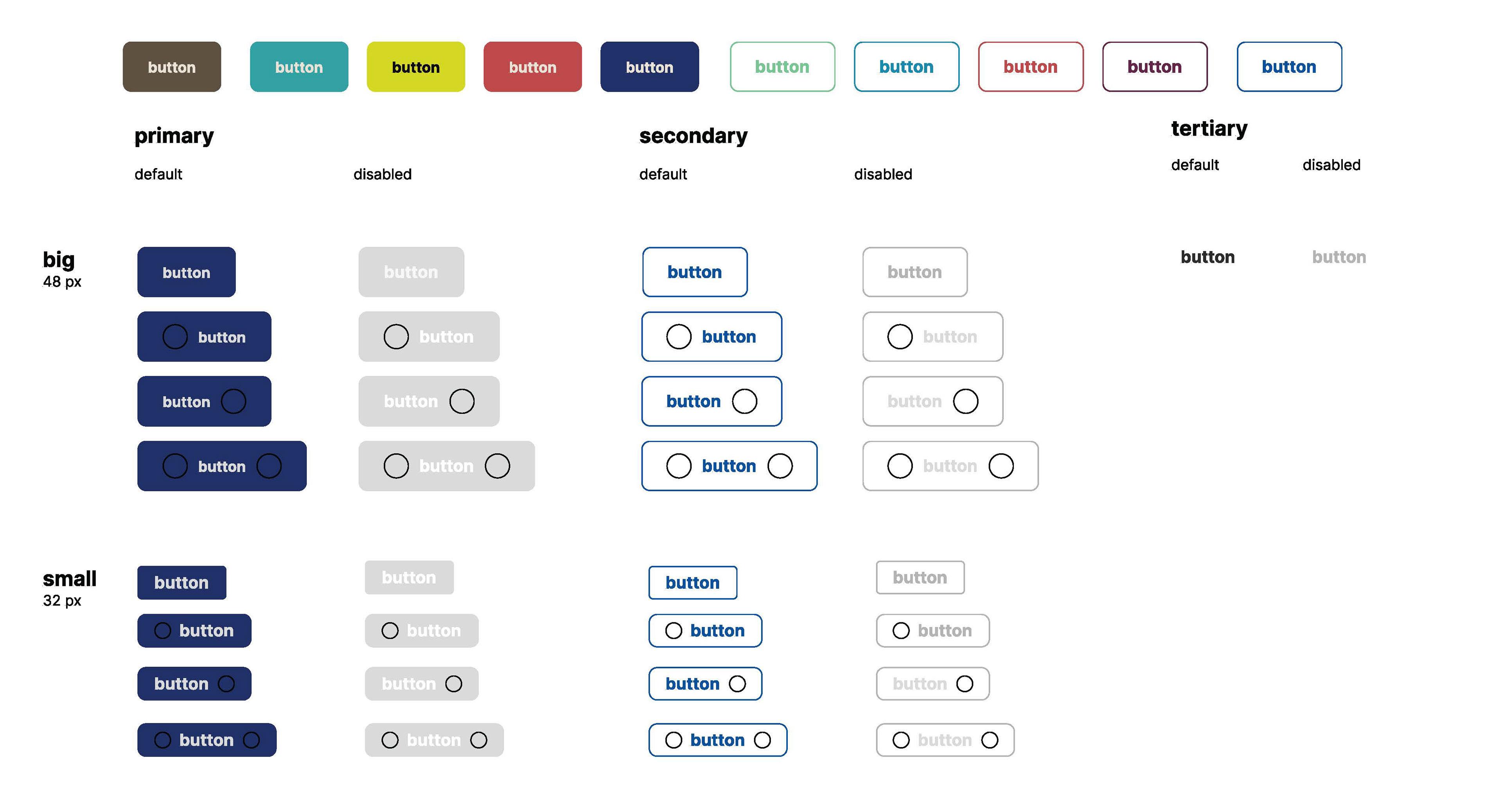Click the big primary default button without icons
1502x812 pixels.
pos(187,272)
